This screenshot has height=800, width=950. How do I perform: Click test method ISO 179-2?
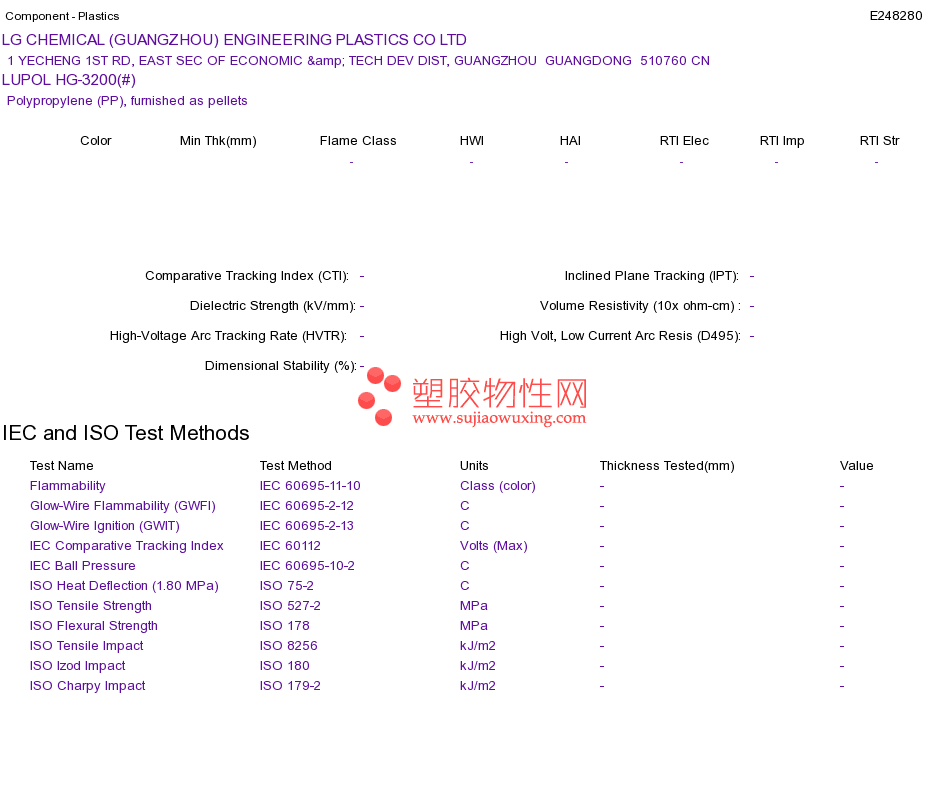pos(290,686)
